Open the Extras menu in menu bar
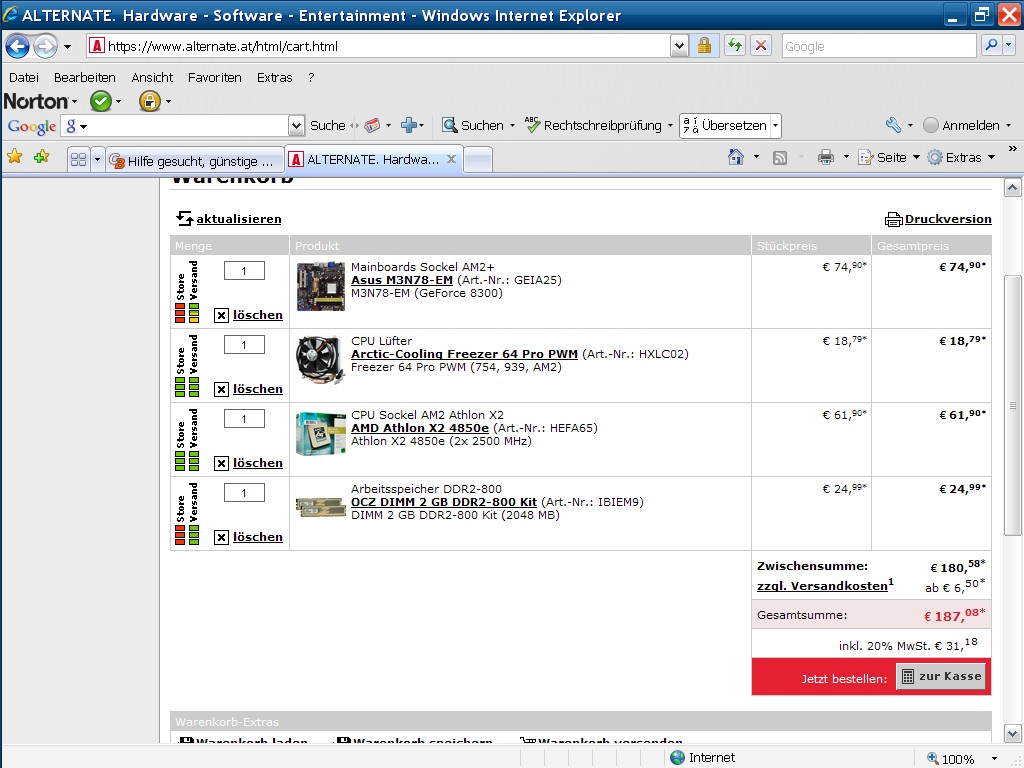 click(x=274, y=77)
